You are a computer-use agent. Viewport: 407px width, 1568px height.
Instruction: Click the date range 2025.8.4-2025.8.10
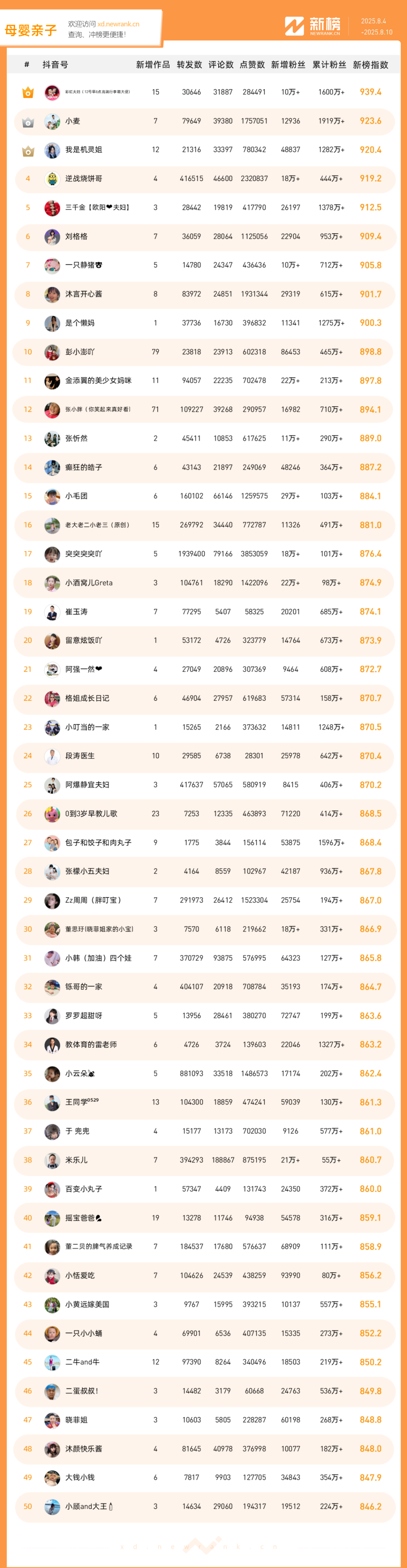[x=376, y=27]
